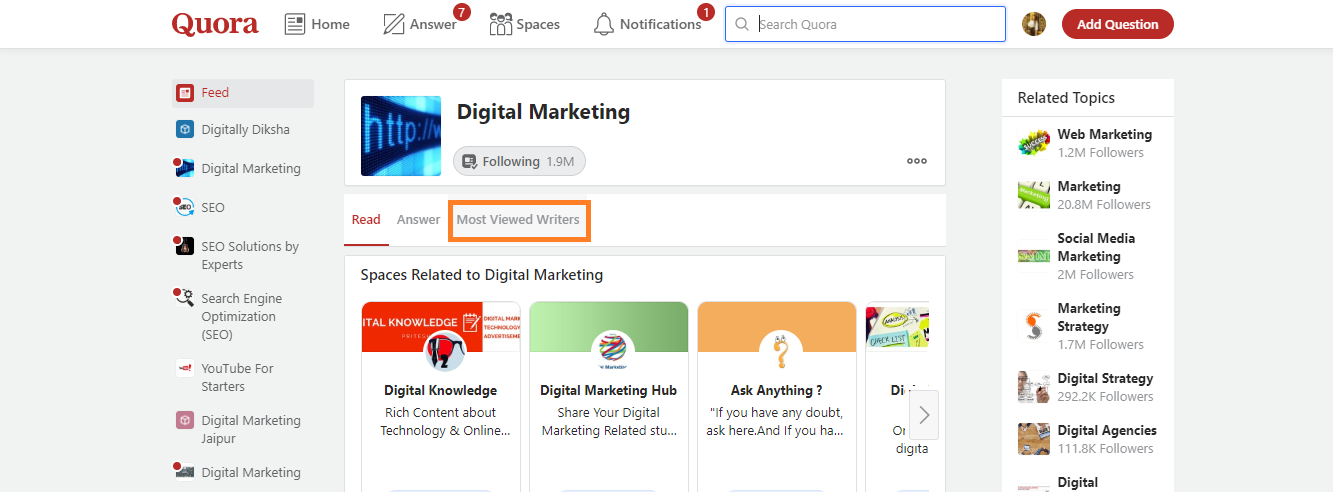
Task: Click the Marketing topic icon
Action: 1034,195
